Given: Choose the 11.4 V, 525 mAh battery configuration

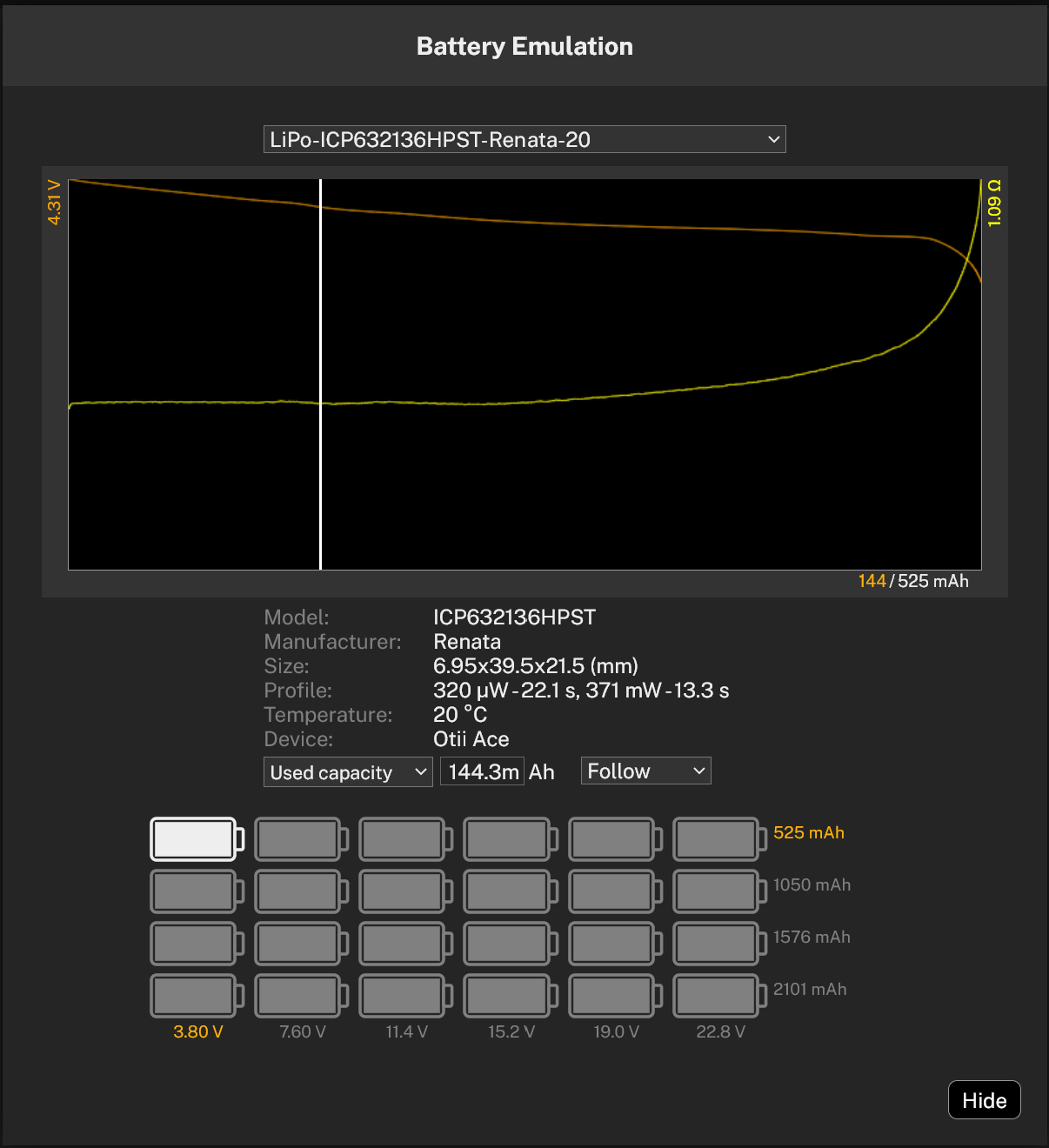Looking at the screenshot, I should pos(404,838).
